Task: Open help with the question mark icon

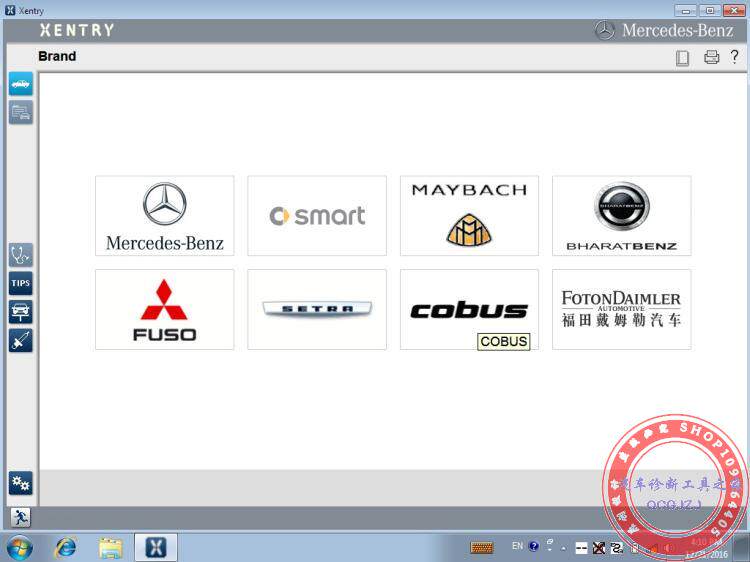Action: (735, 56)
